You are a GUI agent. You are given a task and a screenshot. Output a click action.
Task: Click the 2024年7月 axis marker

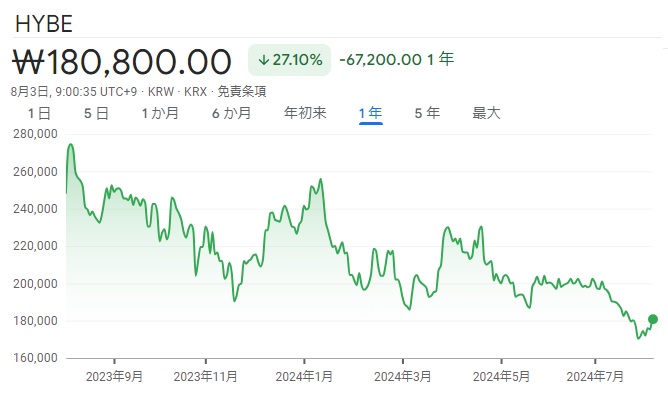click(595, 376)
